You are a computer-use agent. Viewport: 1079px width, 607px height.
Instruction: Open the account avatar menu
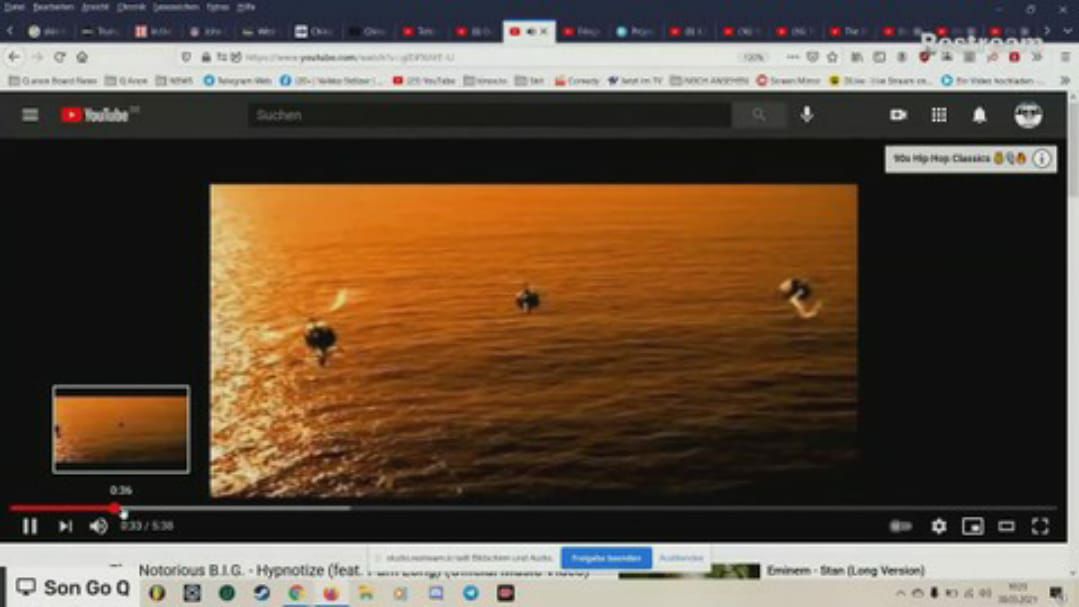(x=1028, y=115)
